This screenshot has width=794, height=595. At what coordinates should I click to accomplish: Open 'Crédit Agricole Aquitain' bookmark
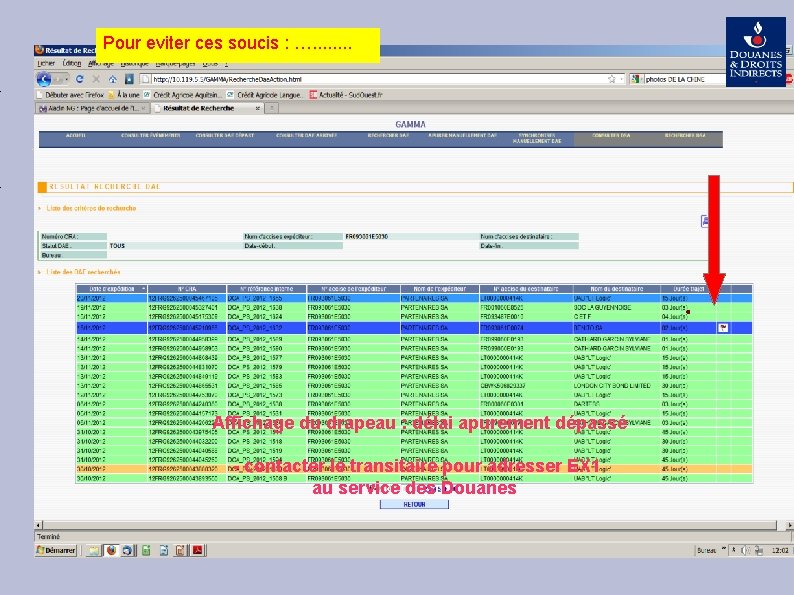point(182,95)
